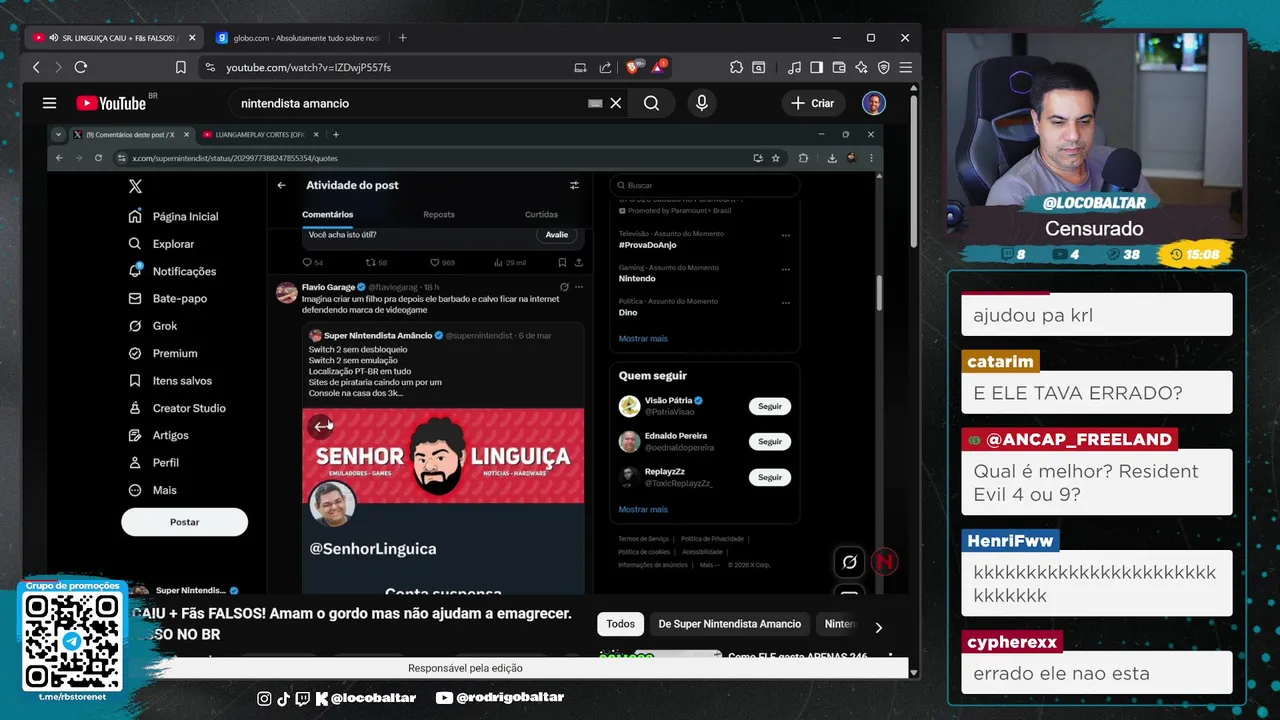The height and width of the screenshot is (720, 1280).
Task: Submit search with the magnifier button
Action: pyautogui.click(x=651, y=103)
